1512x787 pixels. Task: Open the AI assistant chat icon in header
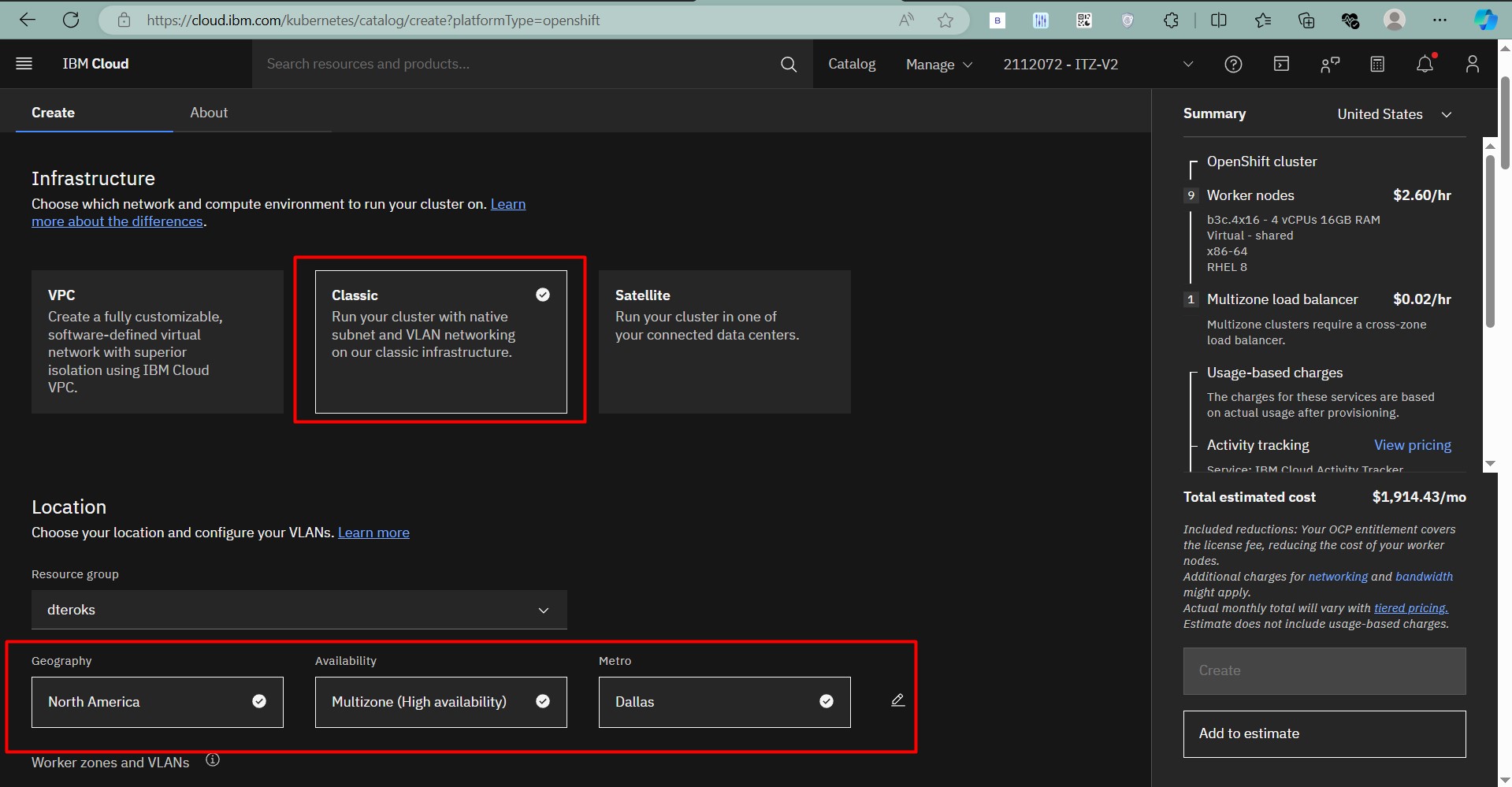tap(1329, 65)
